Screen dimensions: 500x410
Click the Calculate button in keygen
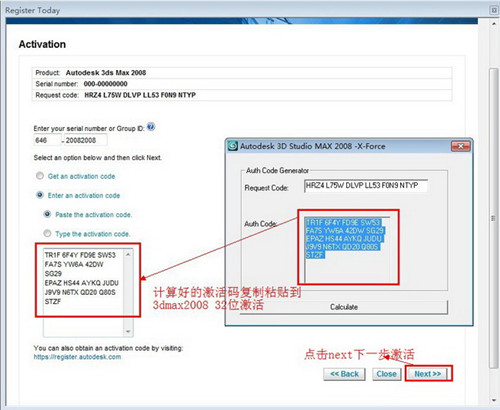(x=344, y=307)
